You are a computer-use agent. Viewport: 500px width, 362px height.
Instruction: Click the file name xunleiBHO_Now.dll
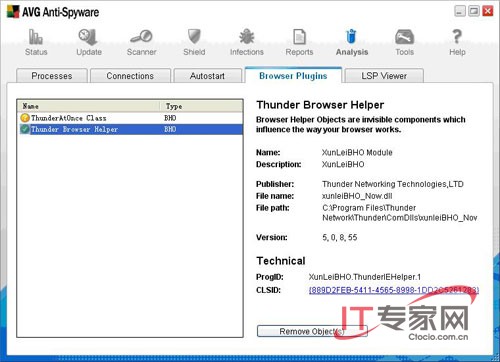[357, 196]
